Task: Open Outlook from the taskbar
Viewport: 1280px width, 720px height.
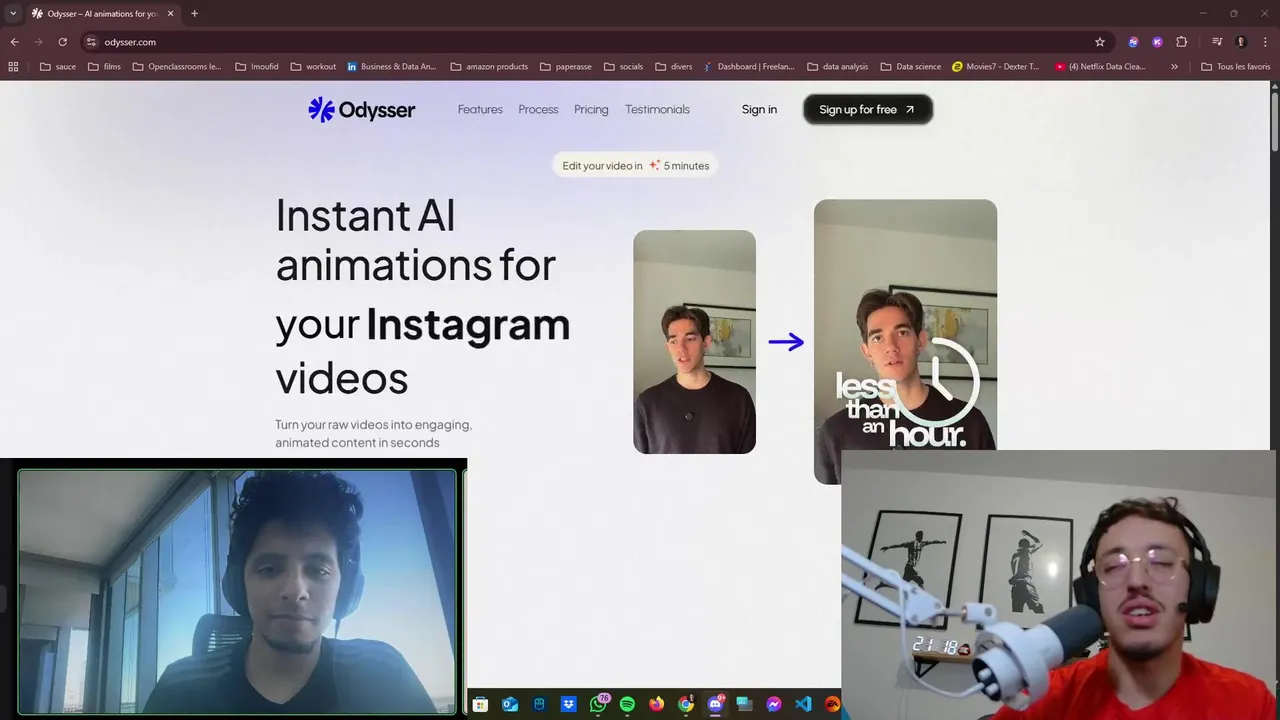Action: click(510, 704)
